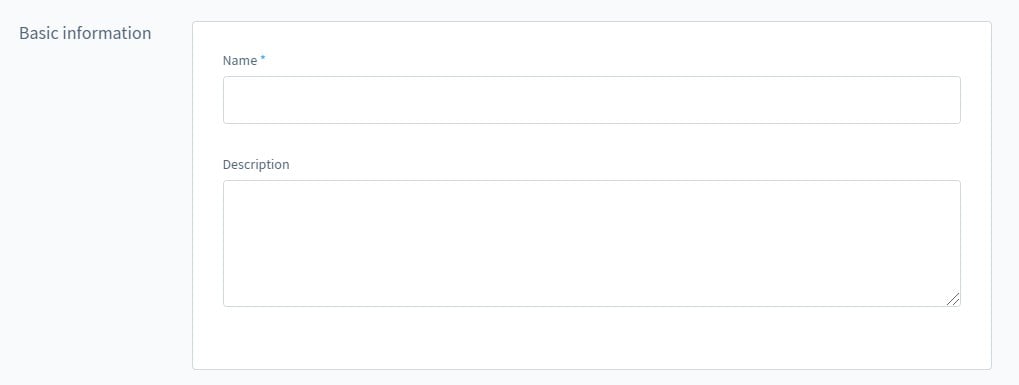Click the Name input field
The width and height of the screenshot is (1019, 385).
coord(591,100)
